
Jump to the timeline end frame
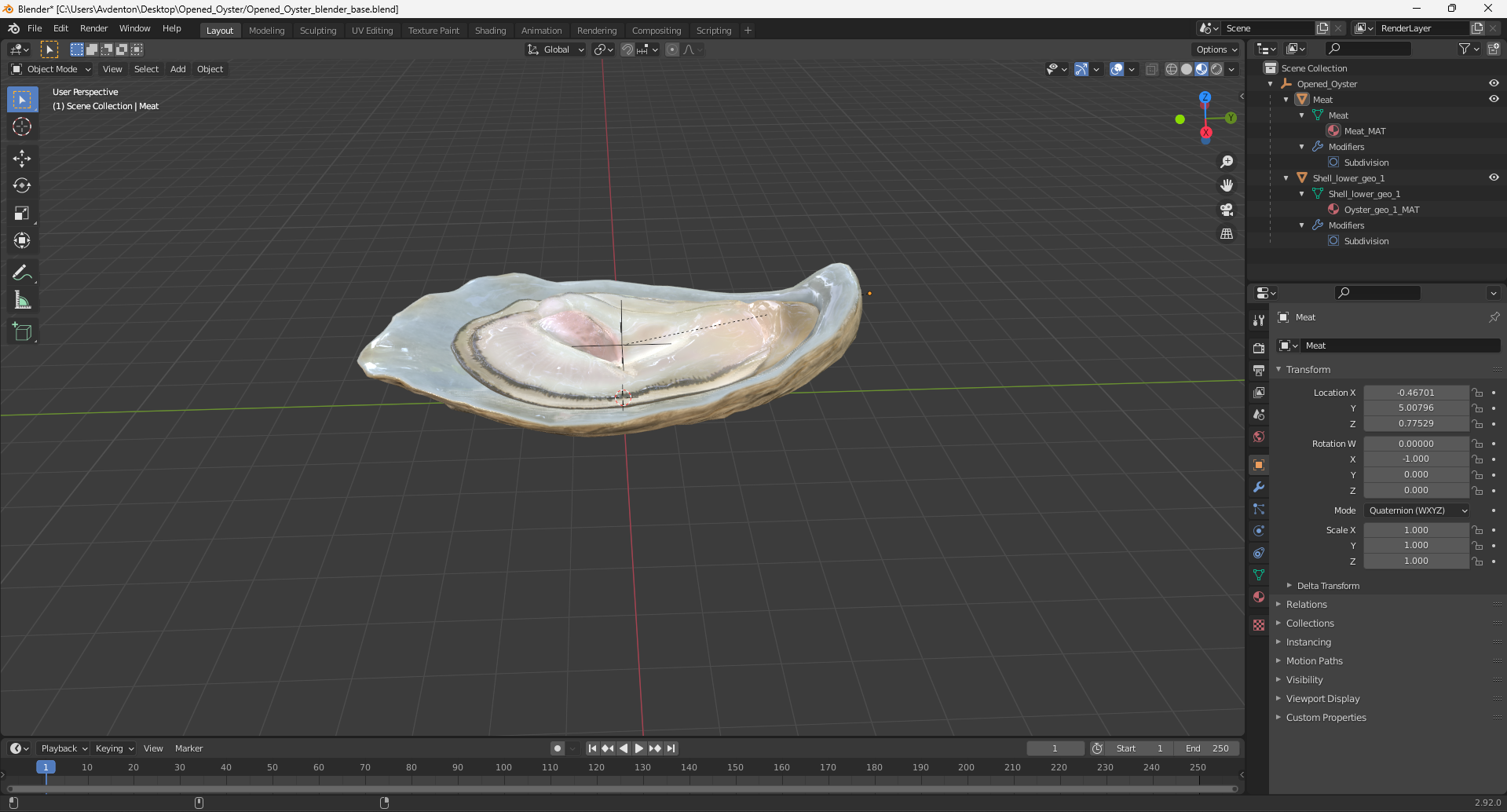pyautogui.click(x=671, y=748)
